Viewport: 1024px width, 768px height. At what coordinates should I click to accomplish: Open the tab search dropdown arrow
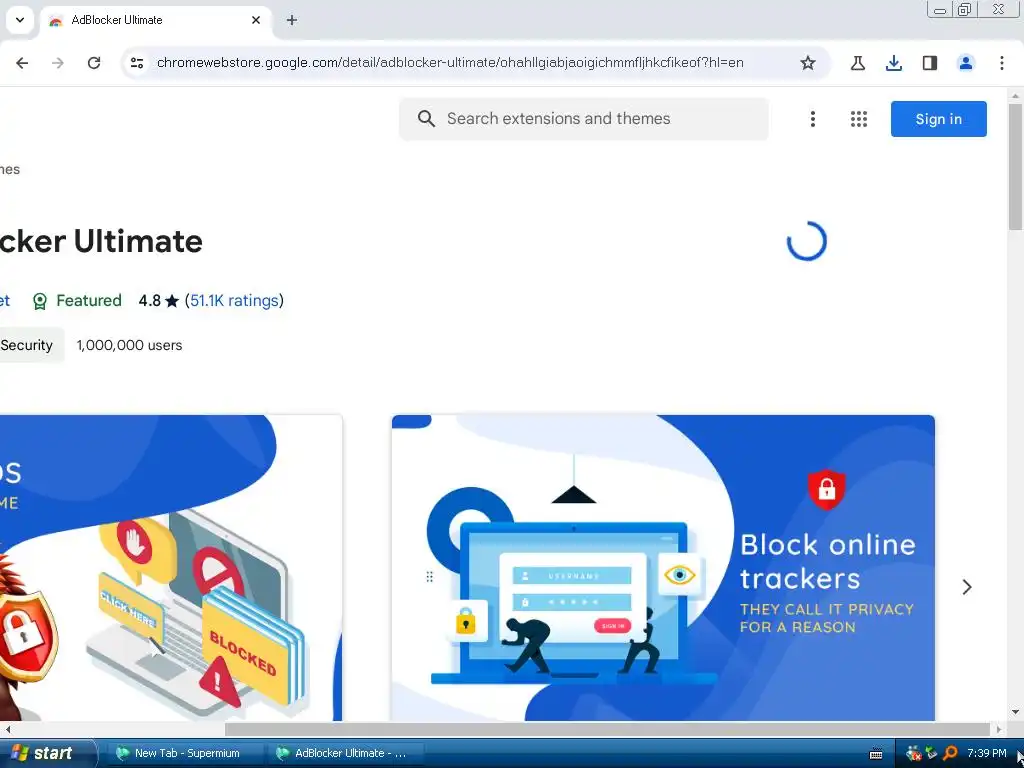20,20
